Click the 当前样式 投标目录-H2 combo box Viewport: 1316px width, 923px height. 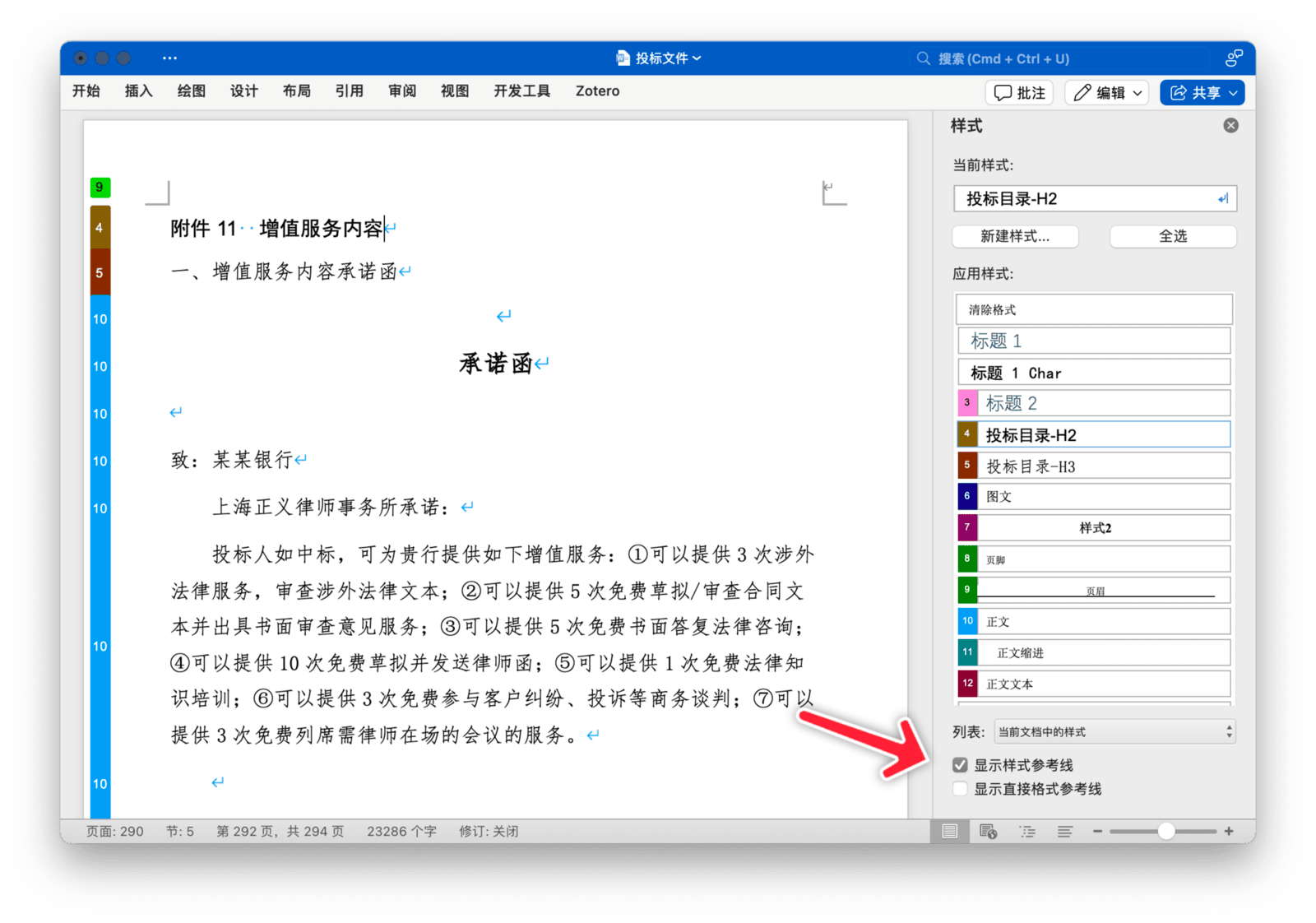(x=1095, y=199)
